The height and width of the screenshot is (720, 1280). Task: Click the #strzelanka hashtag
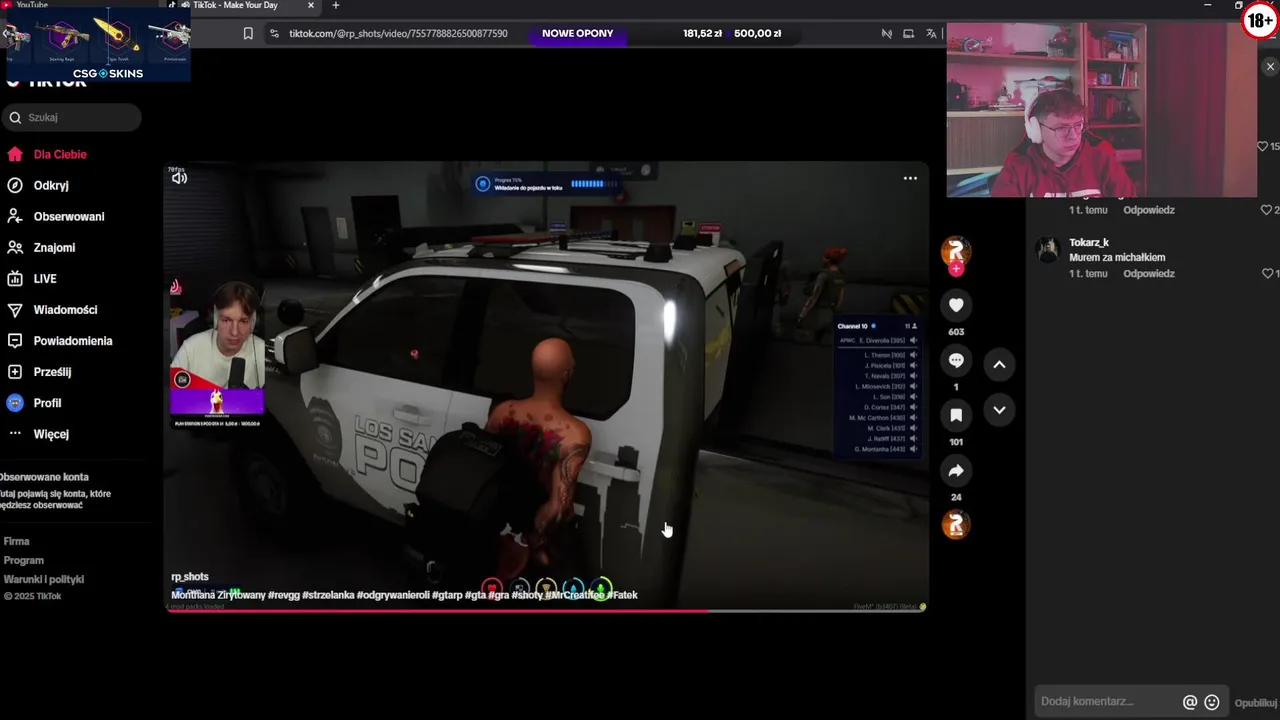tap(328, 595)
